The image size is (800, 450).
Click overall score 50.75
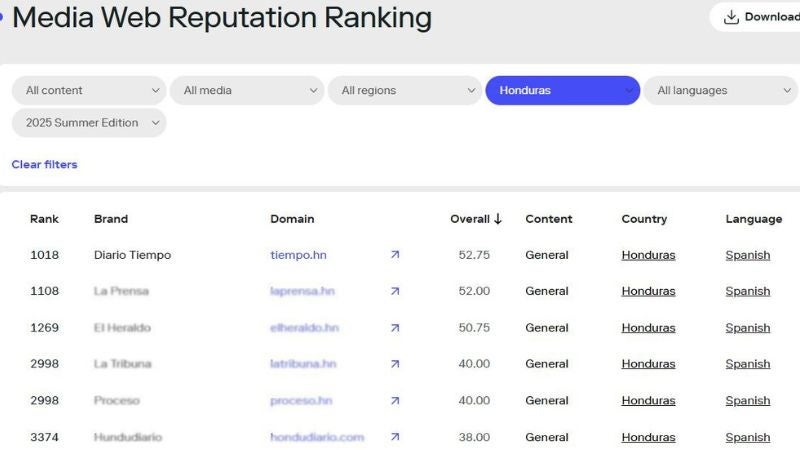point(474,328)
